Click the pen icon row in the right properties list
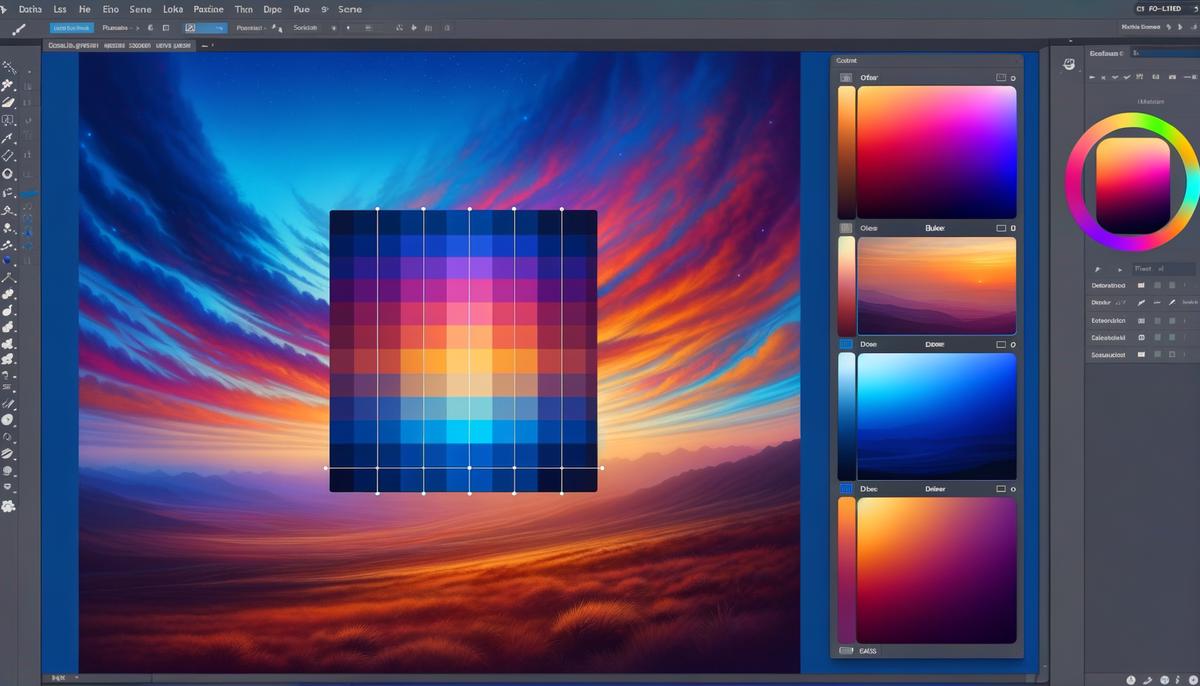This screenshot has height=686, width=1200. coord(1140,302)
